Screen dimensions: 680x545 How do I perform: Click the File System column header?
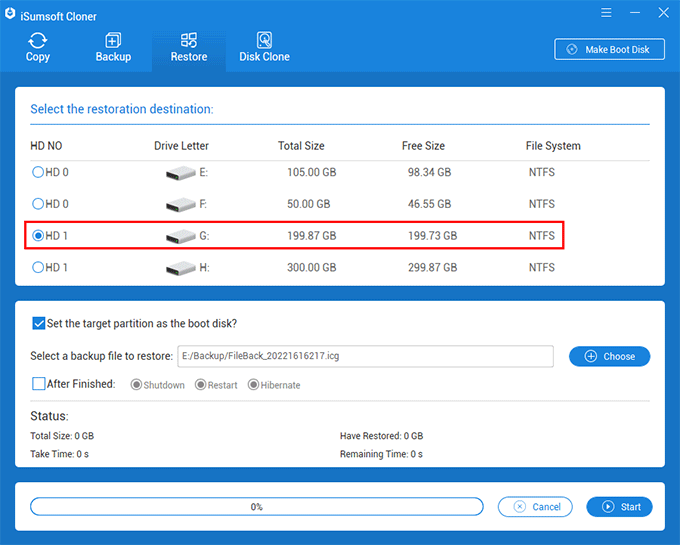coord(553,146)
